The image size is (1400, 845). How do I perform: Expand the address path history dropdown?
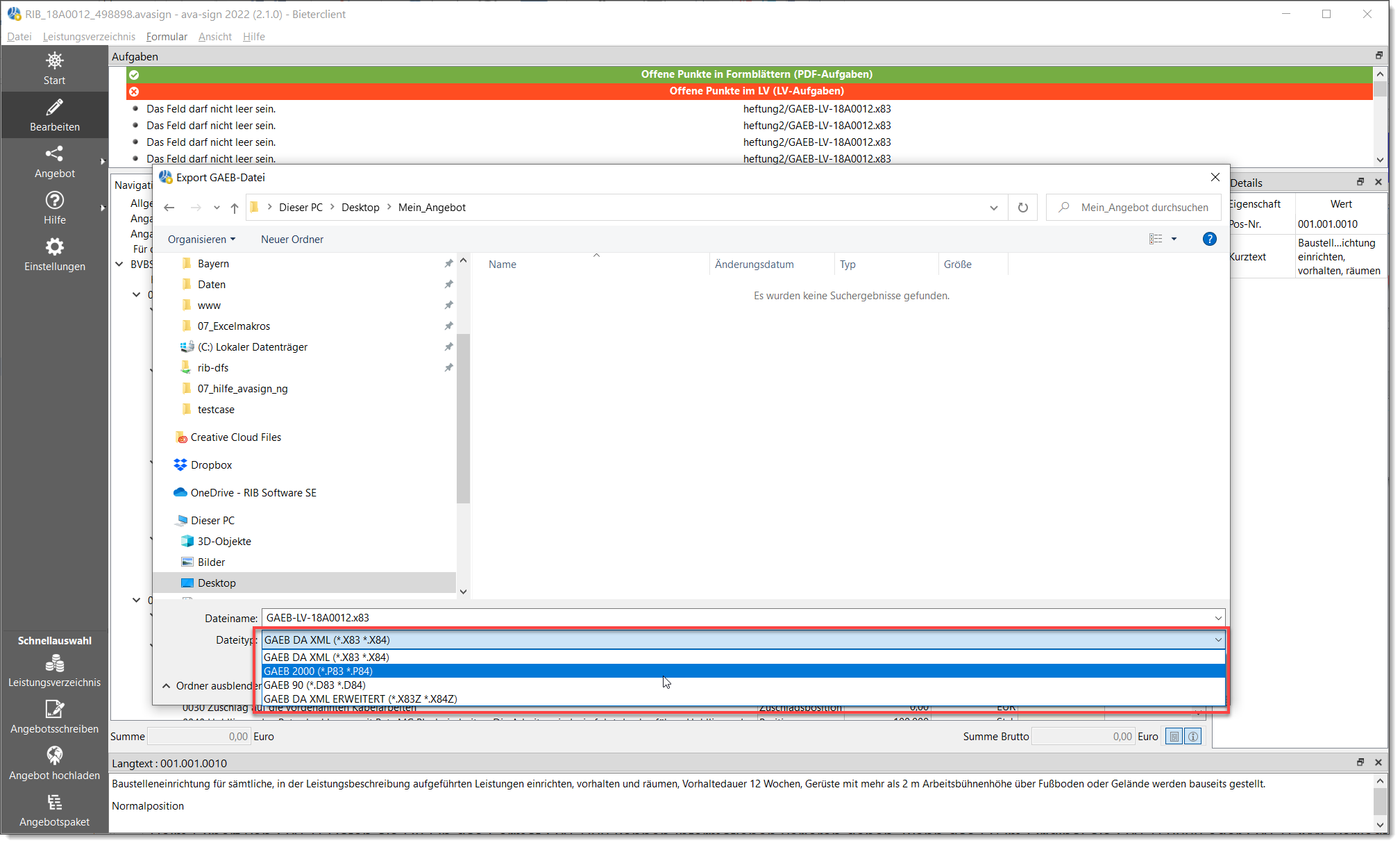click(x=994, y=208)
